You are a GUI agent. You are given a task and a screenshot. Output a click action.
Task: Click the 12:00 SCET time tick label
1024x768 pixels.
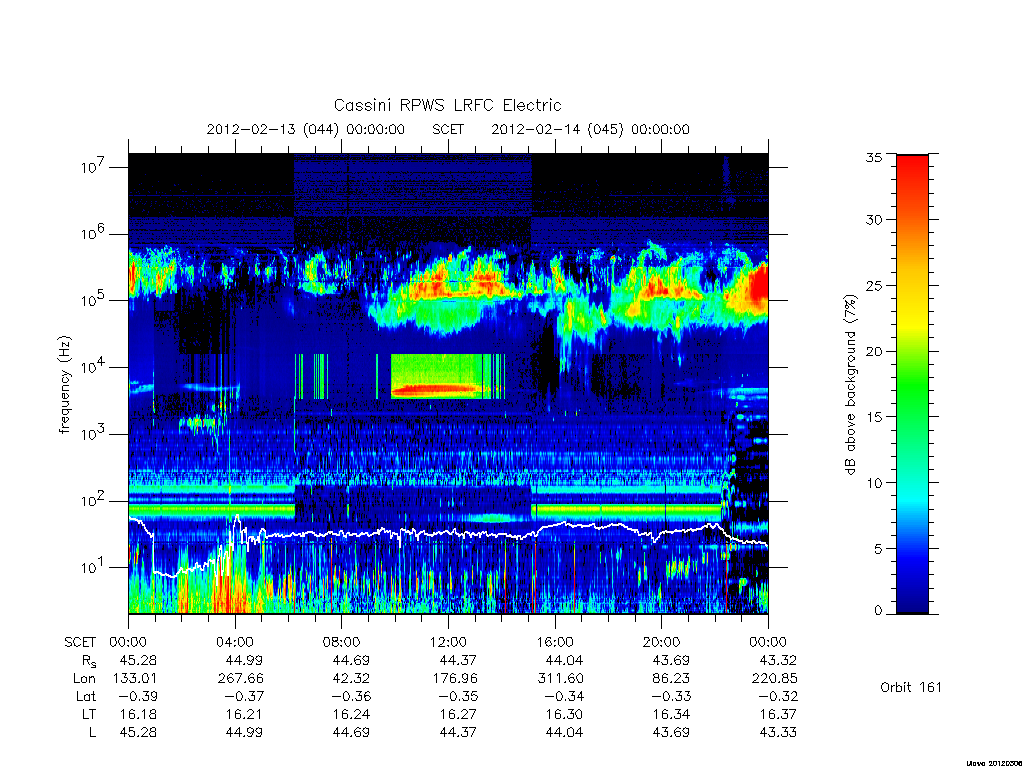pos(448,642)
